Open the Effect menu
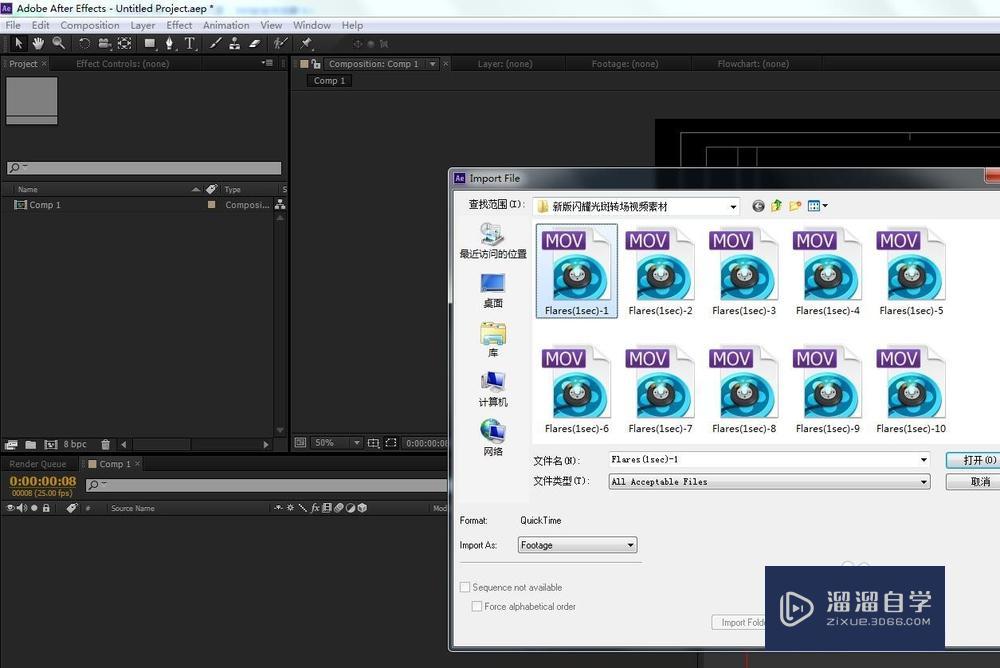The width and height of the screenshot is (1000, 668). click(179, 25)
